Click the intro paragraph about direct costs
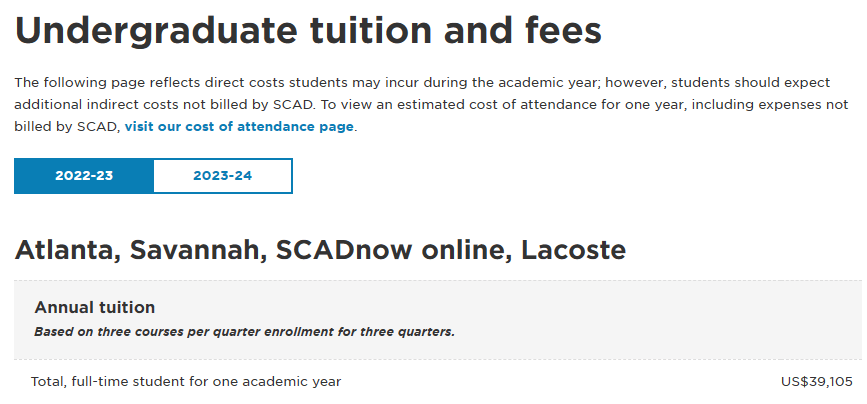The image size is (867, 404). 431,104
